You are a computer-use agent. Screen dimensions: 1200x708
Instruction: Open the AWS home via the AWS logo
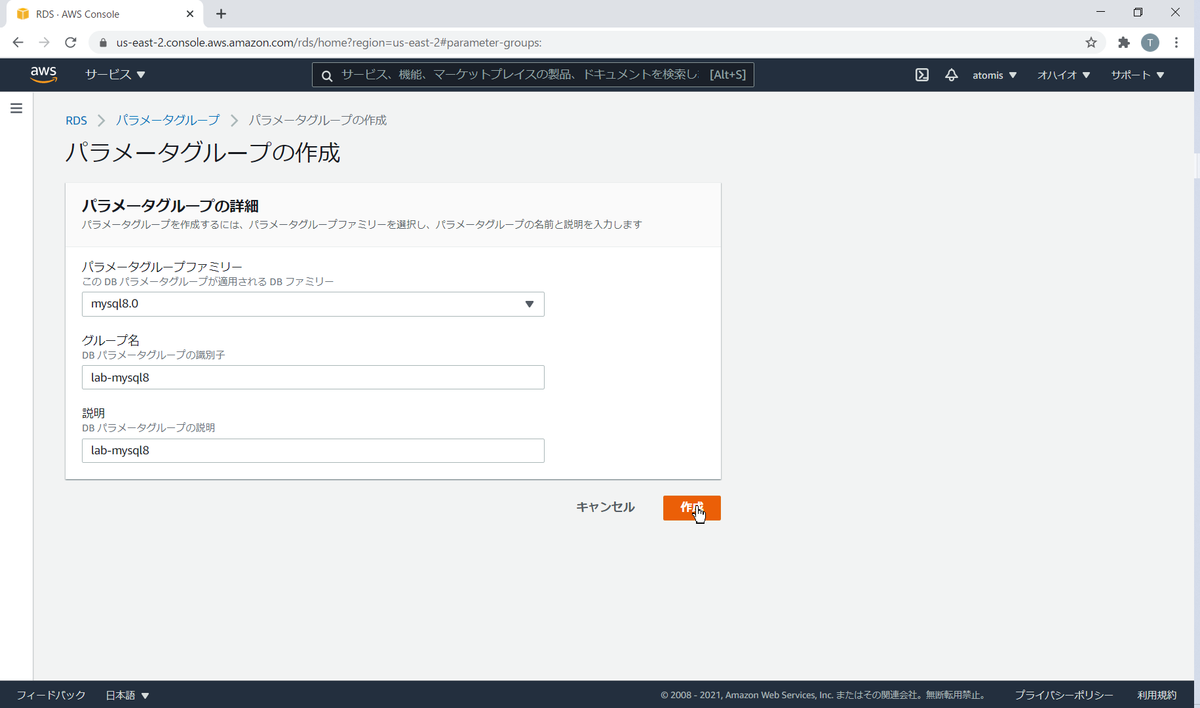point(42,74)
